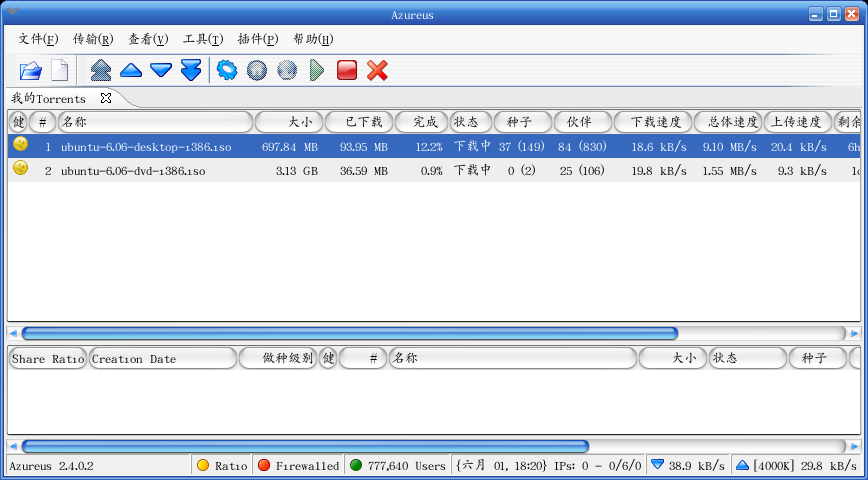Sort upper table by 名称 column
This screenshot has width=868, height=480.
(x=156, y=122)
